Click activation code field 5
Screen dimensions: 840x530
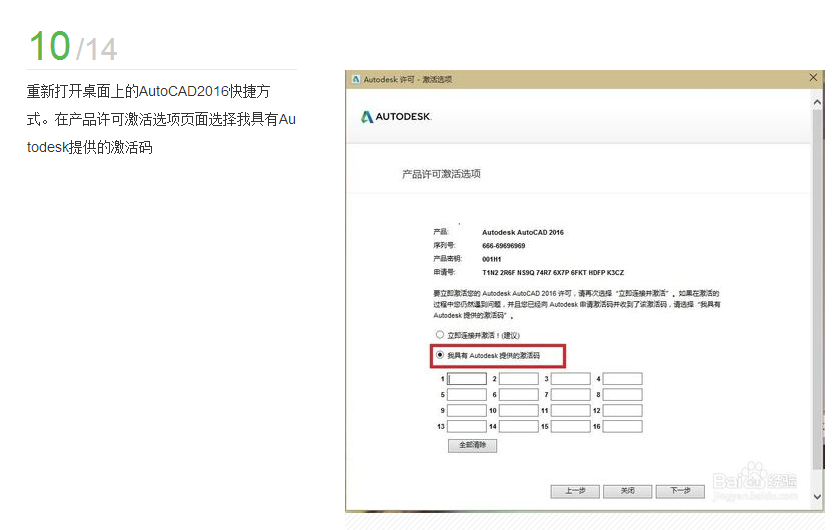point(467,395)
